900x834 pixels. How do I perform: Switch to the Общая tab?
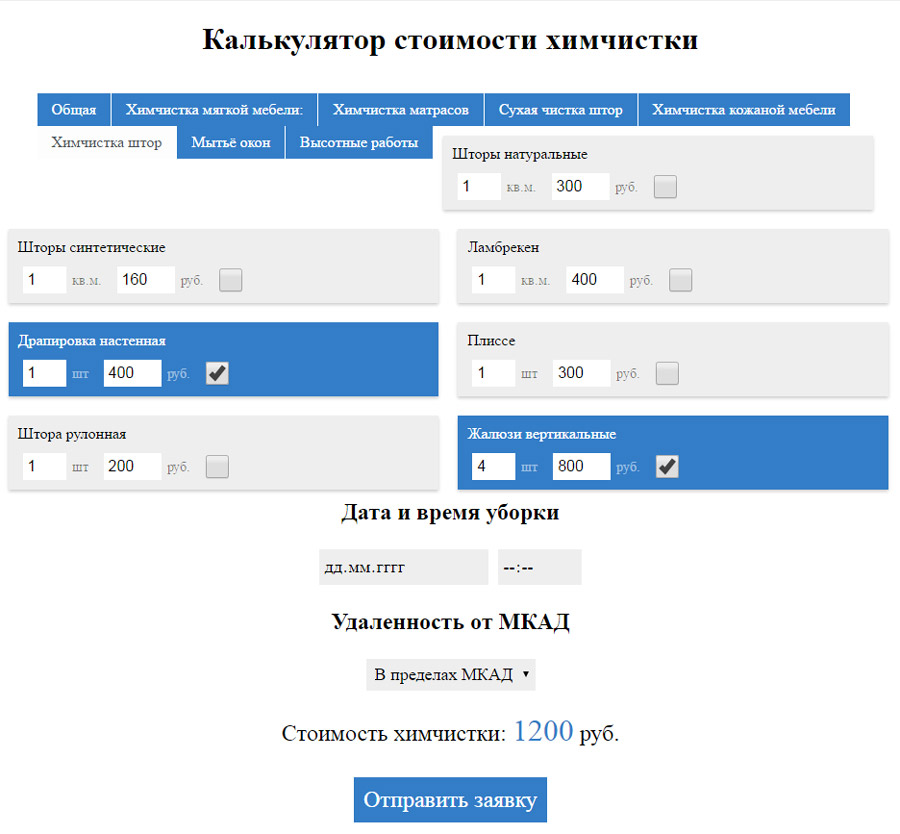[73, 109]
